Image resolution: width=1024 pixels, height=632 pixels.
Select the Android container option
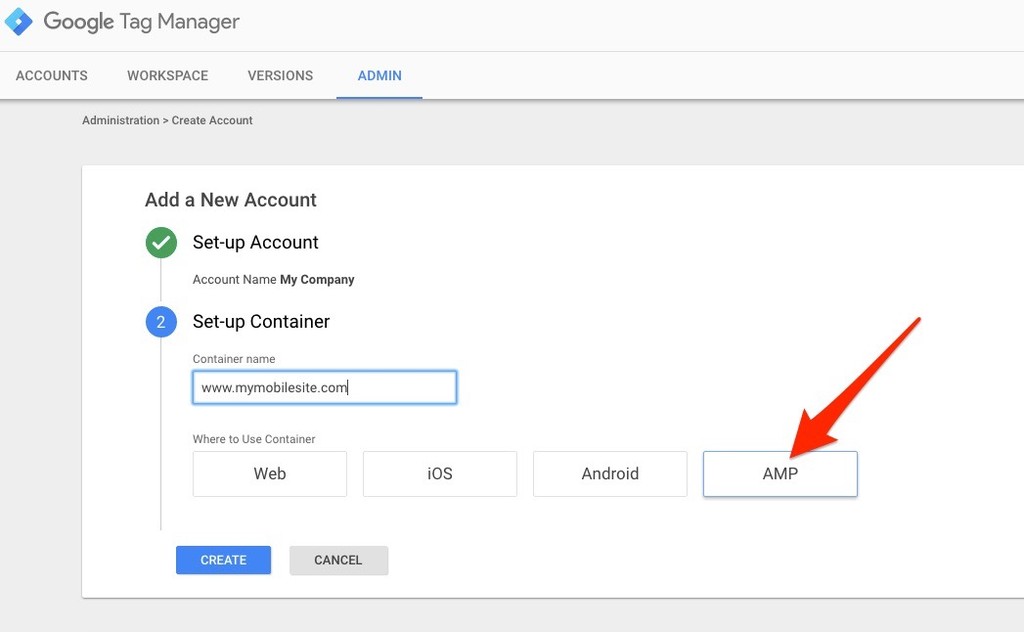point(609,474)
